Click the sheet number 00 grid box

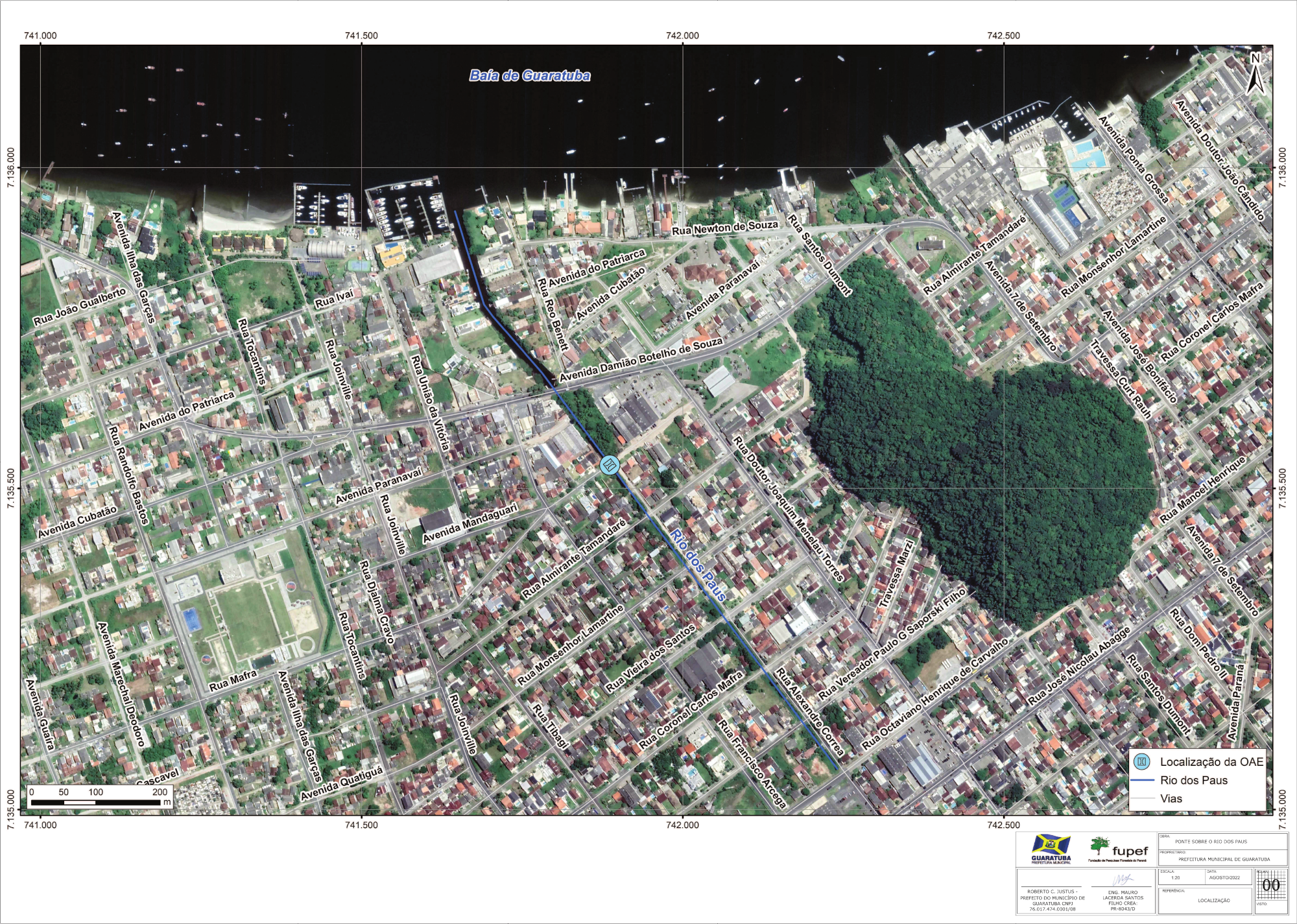(x=1271, y=885)
